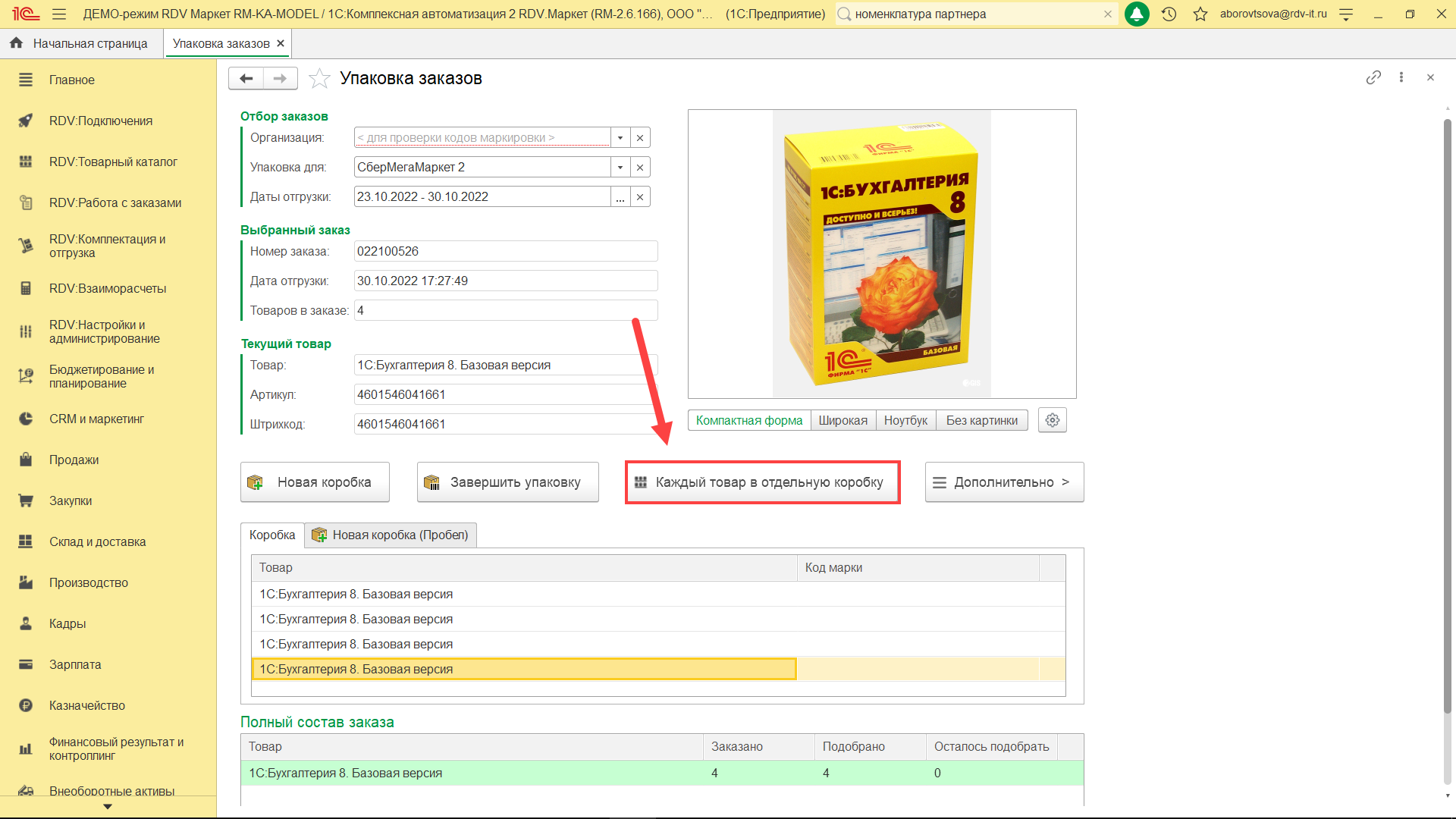The width and height of the screenshot is (1456, 819).
Task: Open form display settings gear icon
Action: pos(1052,420)
